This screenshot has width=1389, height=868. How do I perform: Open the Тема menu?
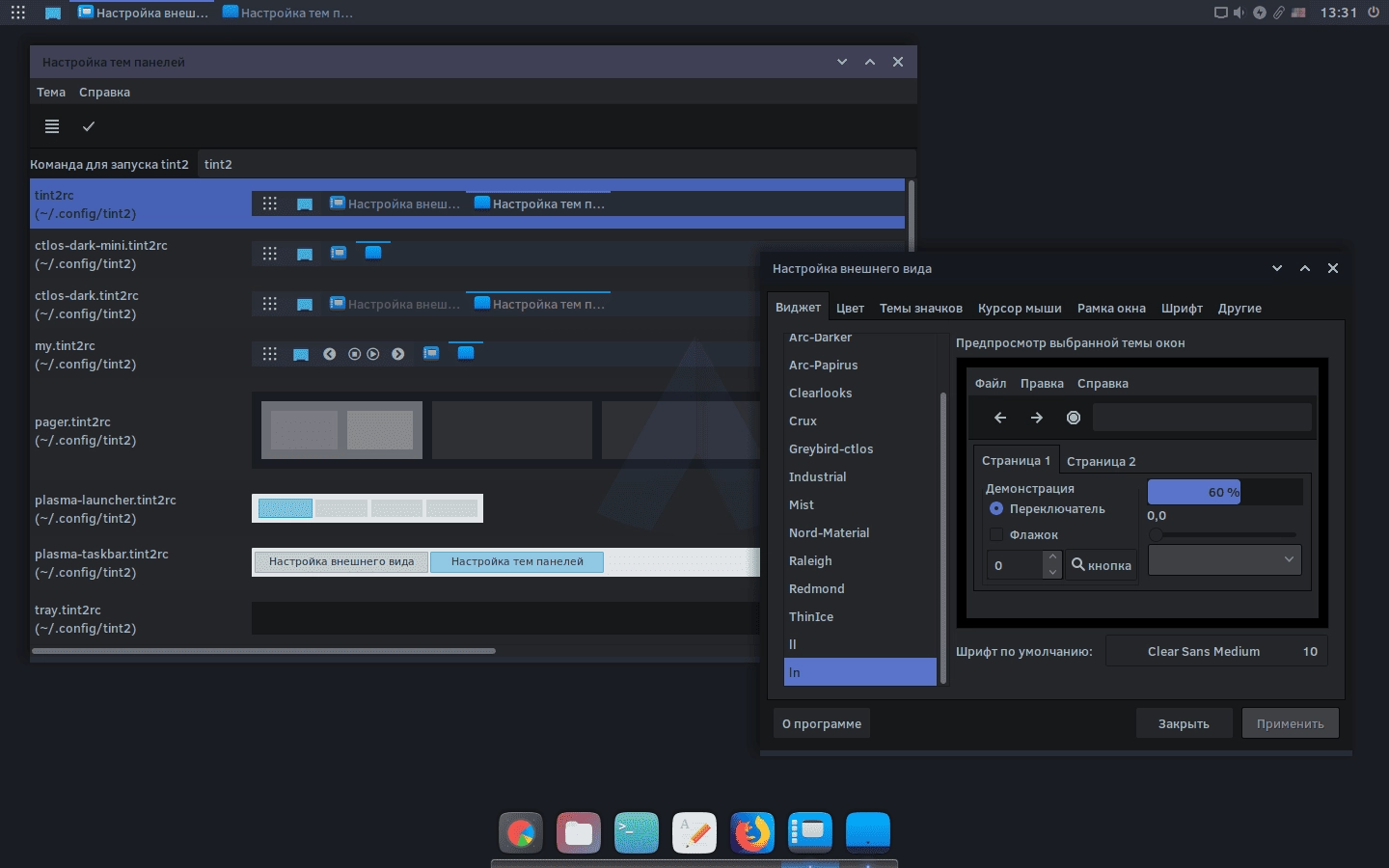tap(51, 92)
